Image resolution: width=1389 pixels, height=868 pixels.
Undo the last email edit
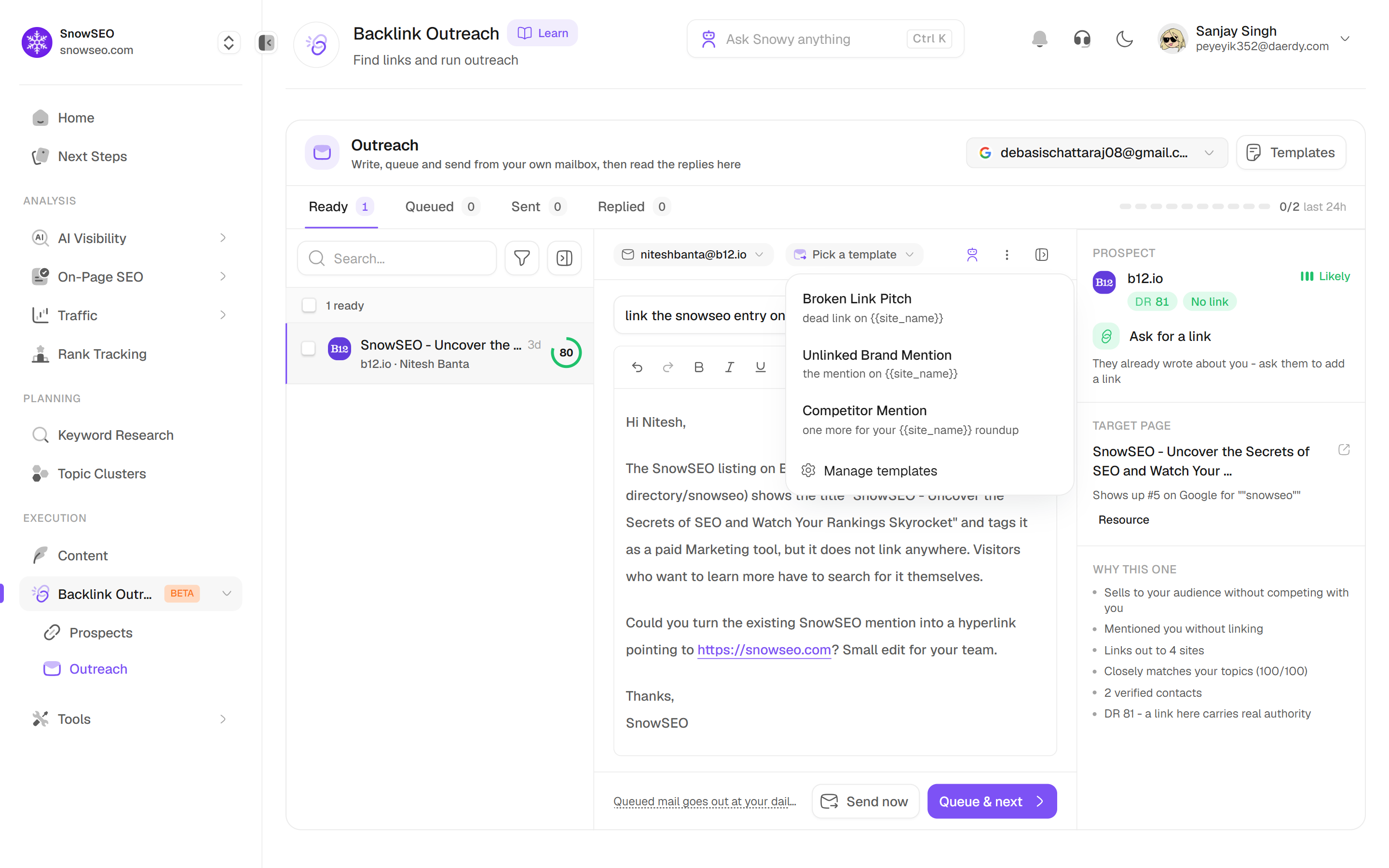[x=637, y=367]
